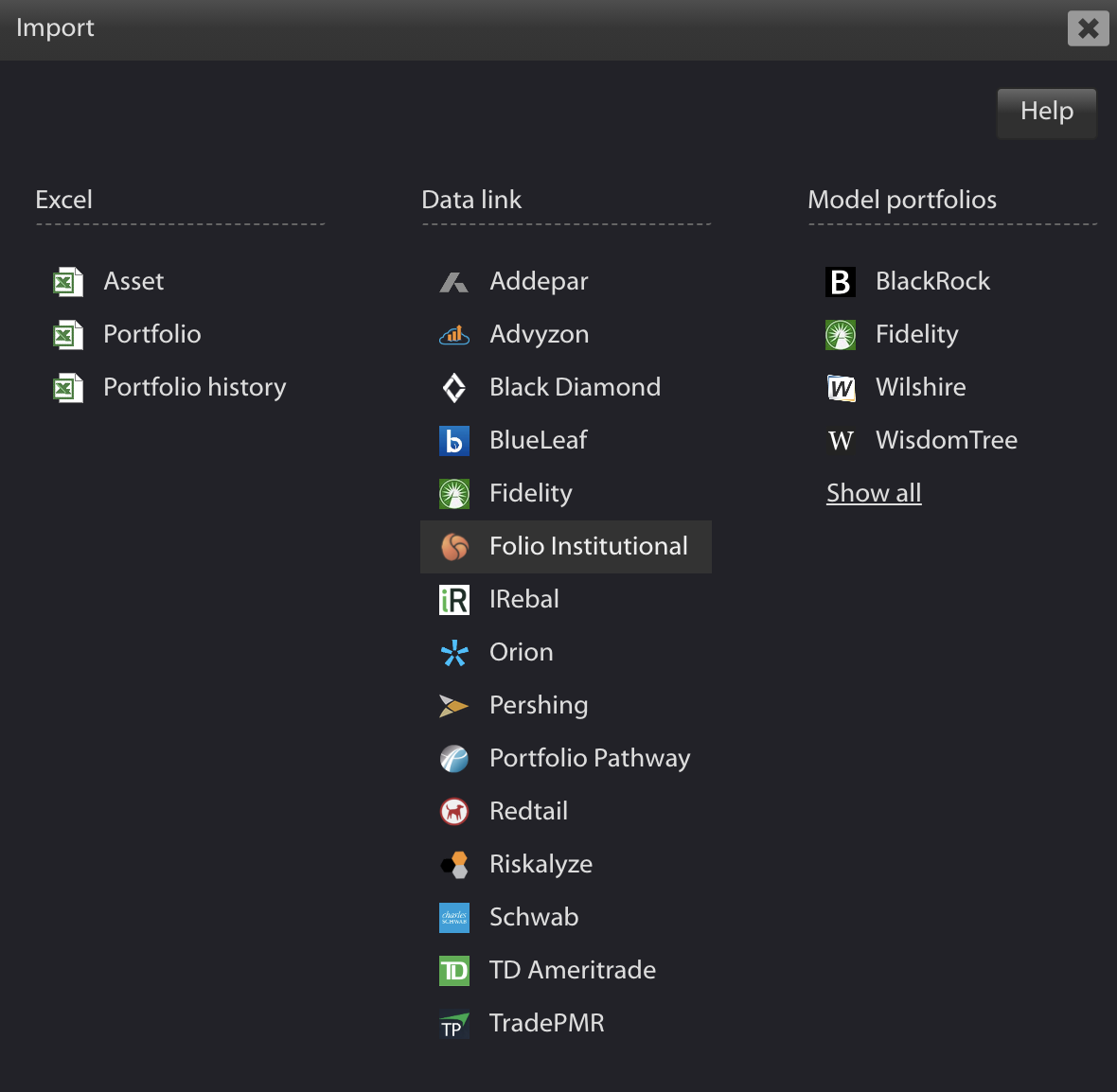Select Addepar data link
The width and height of the screenshot is (1117, 1092).
[539, 281]
